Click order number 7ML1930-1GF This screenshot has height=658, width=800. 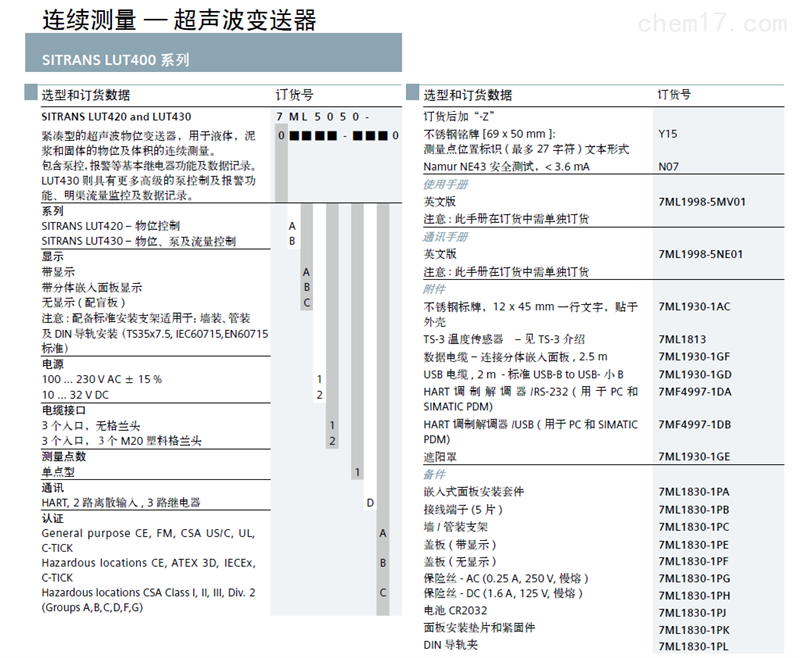(x=694, y=357)
